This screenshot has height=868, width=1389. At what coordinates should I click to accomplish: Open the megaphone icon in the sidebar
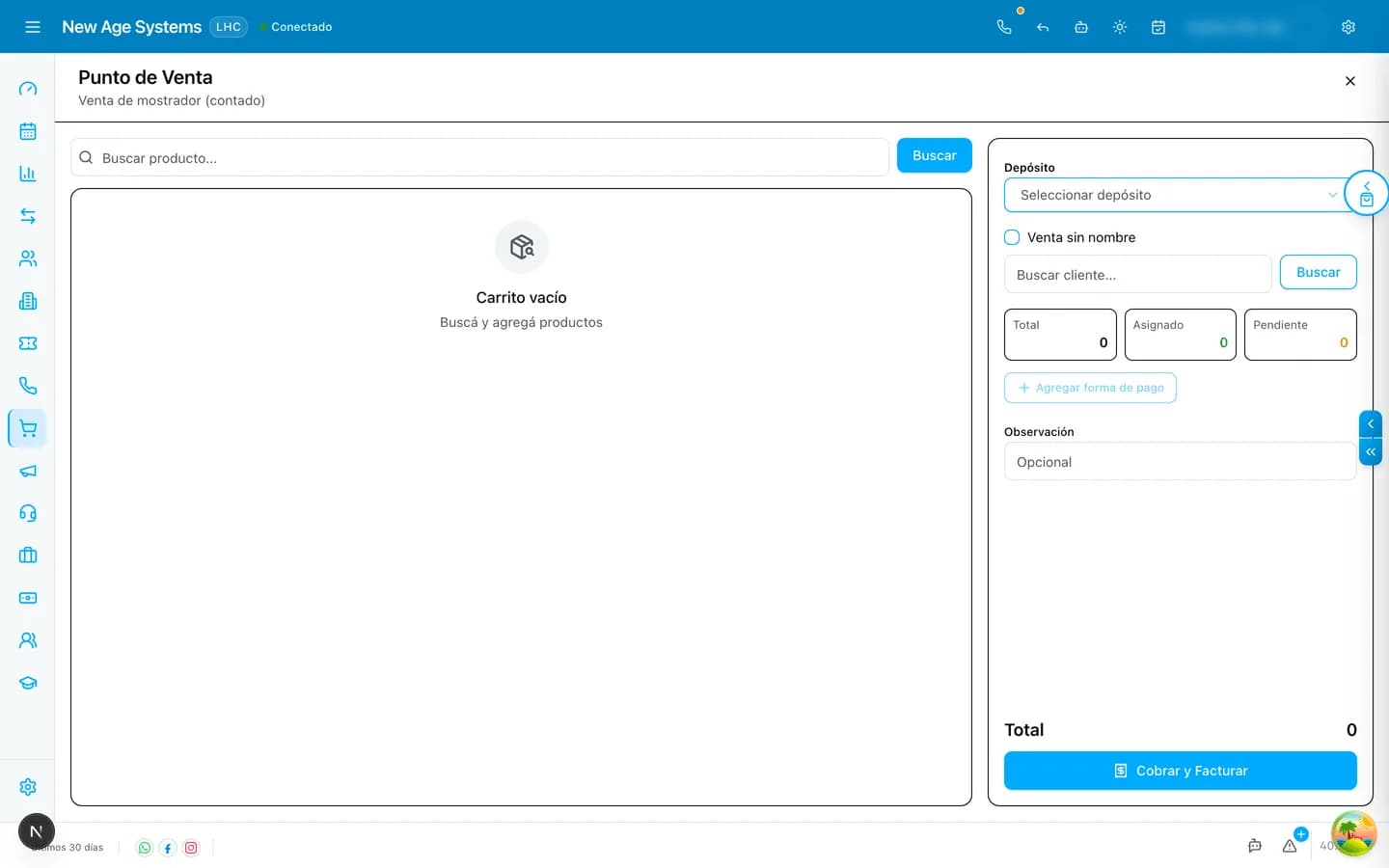pos(28,471)
